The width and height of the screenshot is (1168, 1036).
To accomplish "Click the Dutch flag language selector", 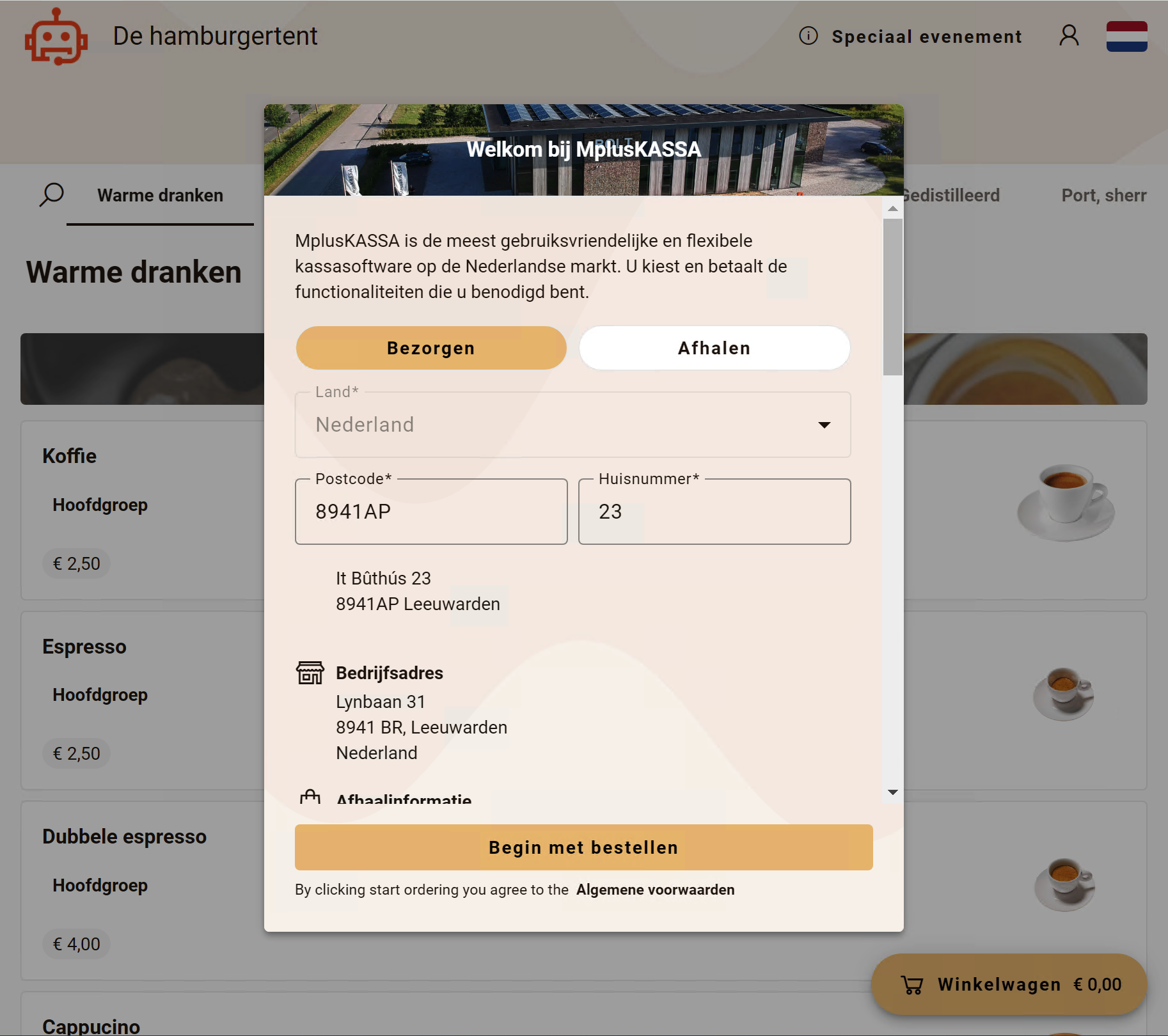I will point(1126,36).
